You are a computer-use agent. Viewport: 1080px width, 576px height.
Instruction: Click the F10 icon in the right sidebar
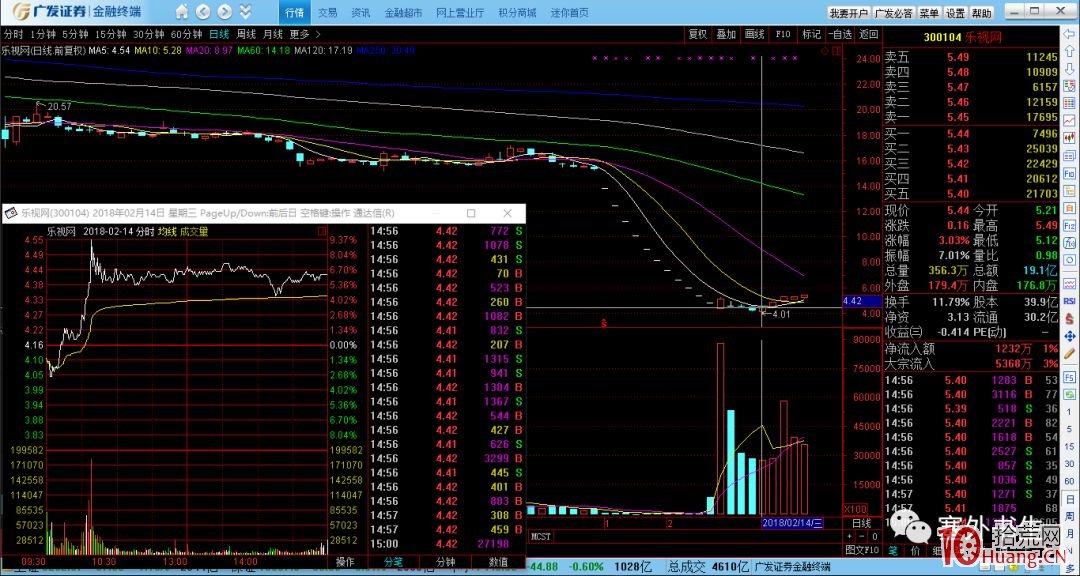(1070, 174)
